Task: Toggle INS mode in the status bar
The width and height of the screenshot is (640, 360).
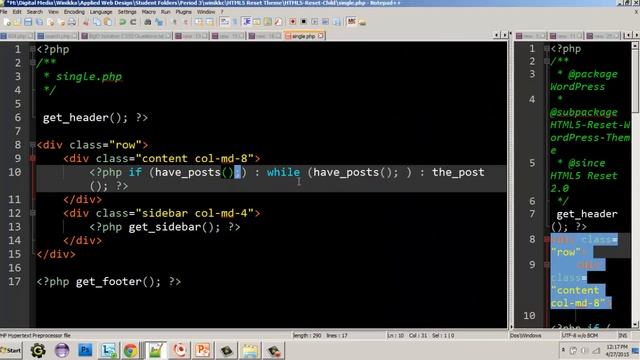Action: tap(623, 336)
